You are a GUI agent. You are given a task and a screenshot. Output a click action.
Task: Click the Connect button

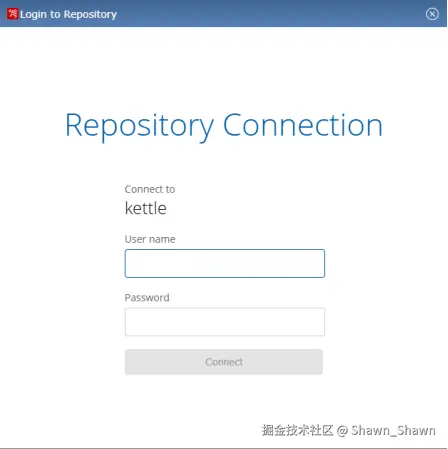pos(224,362)
